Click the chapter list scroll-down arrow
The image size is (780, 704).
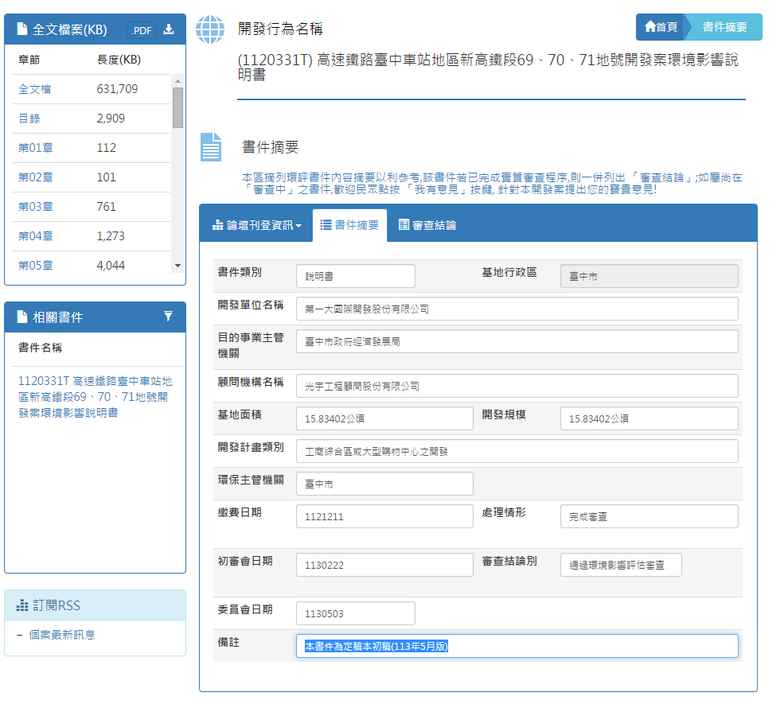(178, 266)
